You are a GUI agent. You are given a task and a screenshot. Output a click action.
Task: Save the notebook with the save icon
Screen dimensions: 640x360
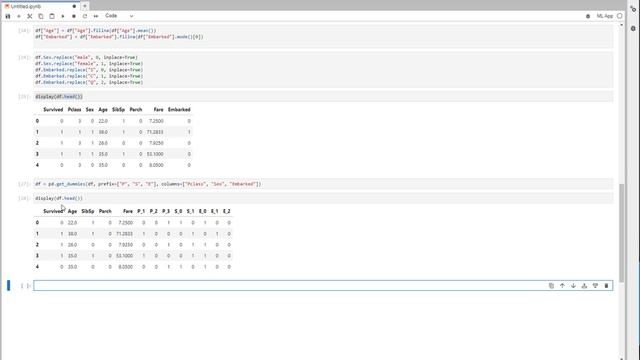(8, 16)
